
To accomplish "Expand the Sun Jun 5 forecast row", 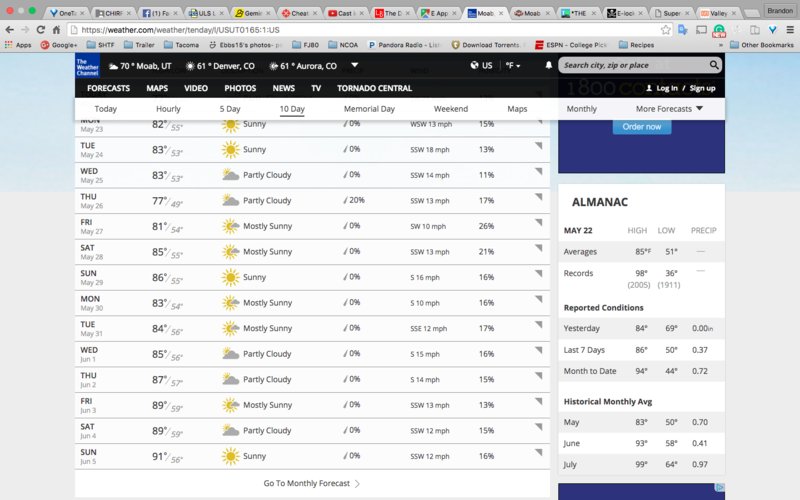I will click(538, 453).
